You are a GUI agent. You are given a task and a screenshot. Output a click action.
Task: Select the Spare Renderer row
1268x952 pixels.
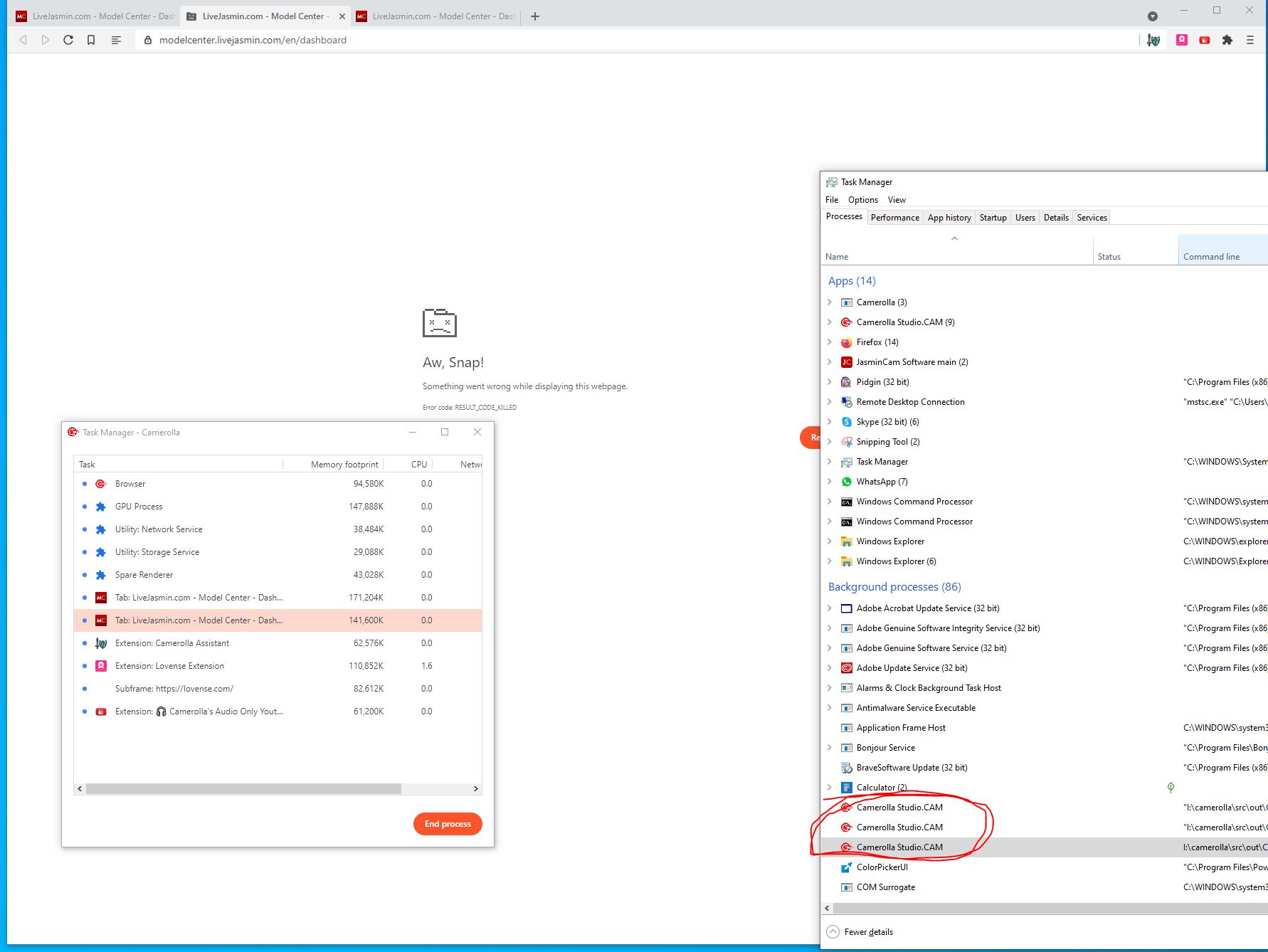[x=278, y=575]
